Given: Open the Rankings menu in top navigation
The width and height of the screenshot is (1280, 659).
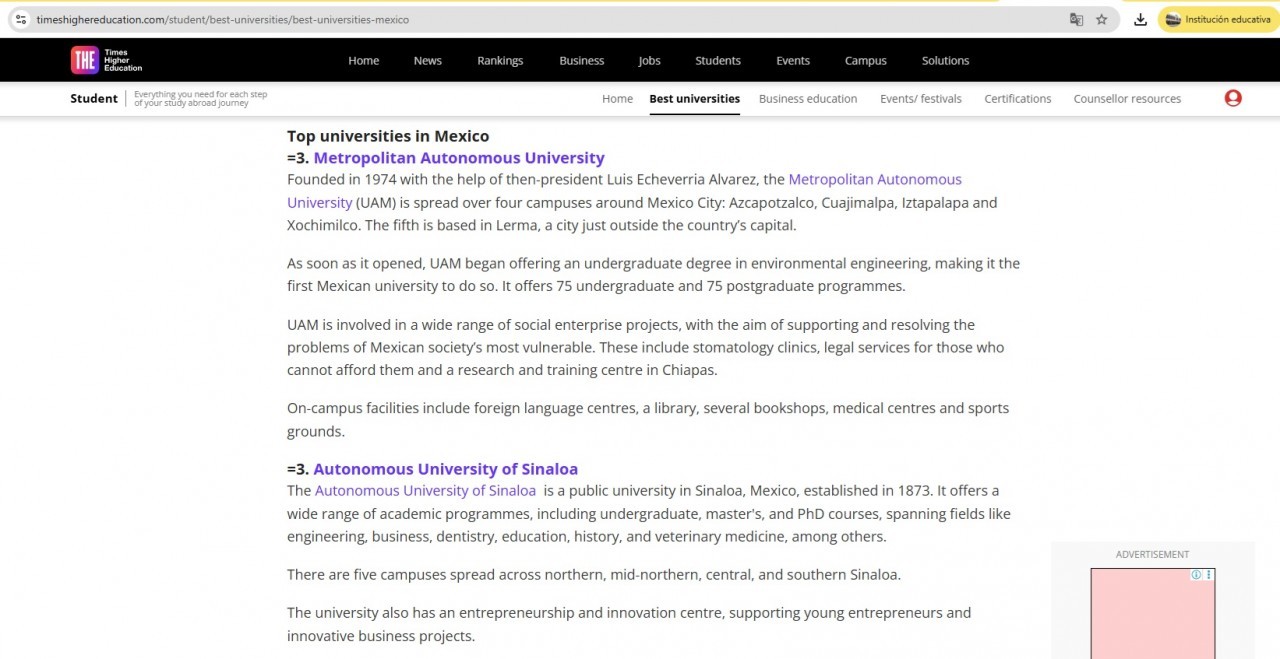Looking at the screenshot, I should pyautogui.click(x=500, y=61).
